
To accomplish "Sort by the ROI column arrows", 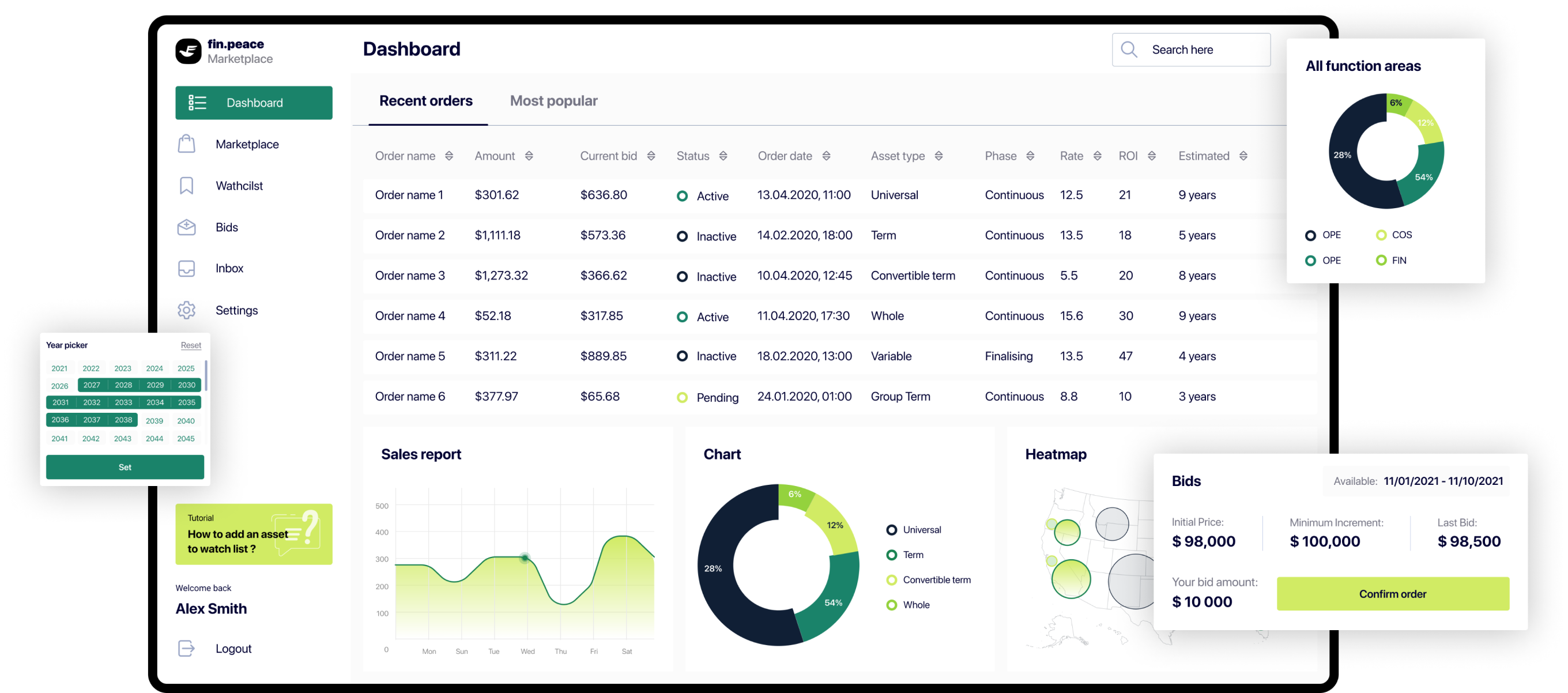I will click(x=1152, y=156).
